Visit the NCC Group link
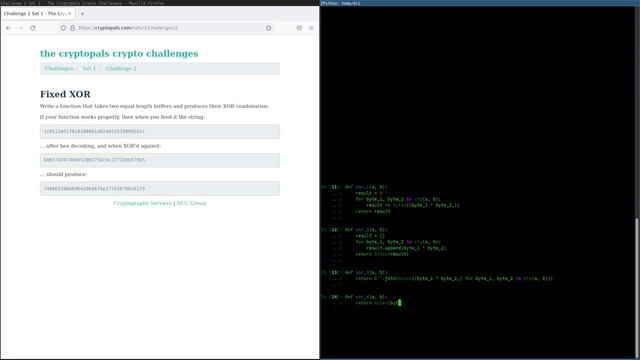The height and width of the screenshot is (360, 640). [x=192, y=203]
